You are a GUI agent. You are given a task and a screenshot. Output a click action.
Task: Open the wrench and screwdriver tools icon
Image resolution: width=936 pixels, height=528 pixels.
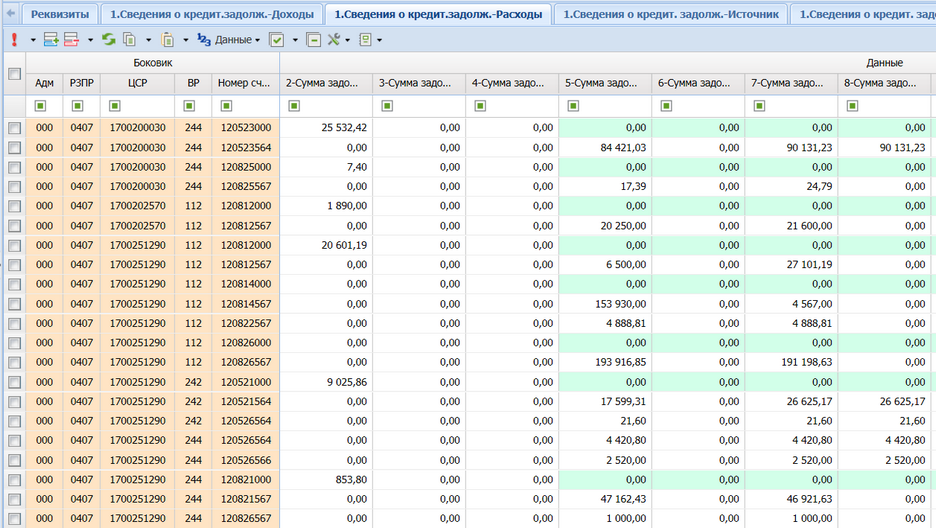334,40
